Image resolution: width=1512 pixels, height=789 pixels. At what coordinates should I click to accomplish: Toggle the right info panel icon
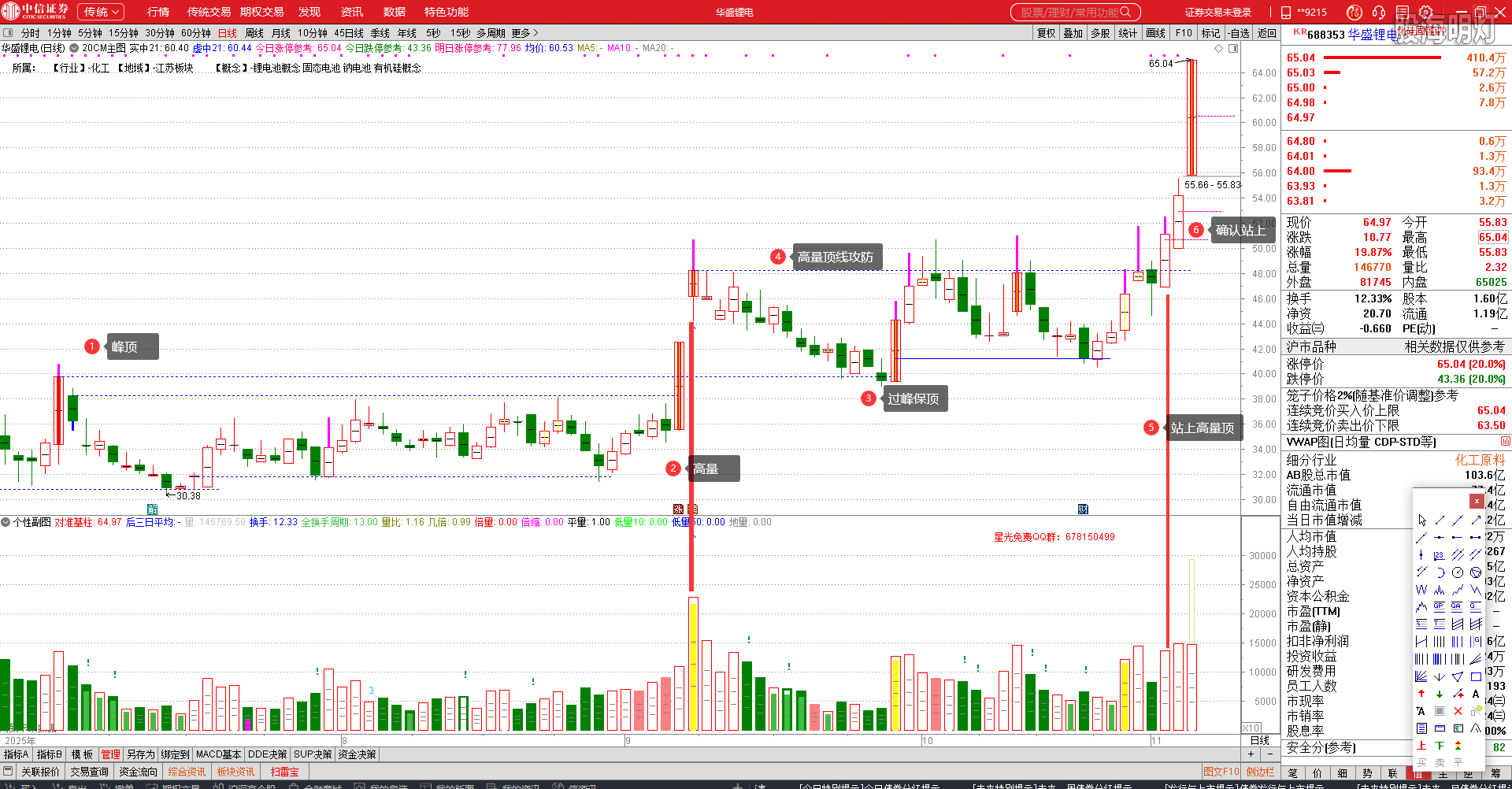coord(1233,48)
